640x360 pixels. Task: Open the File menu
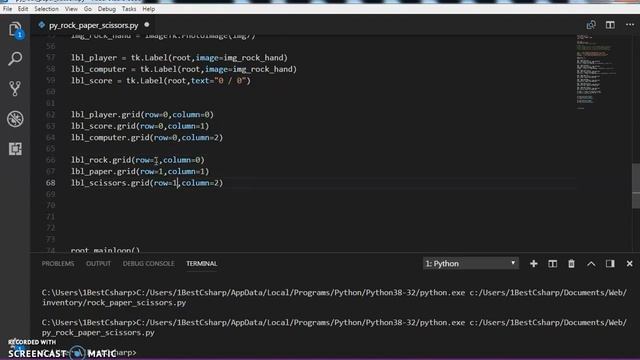[x=7, y=9]
